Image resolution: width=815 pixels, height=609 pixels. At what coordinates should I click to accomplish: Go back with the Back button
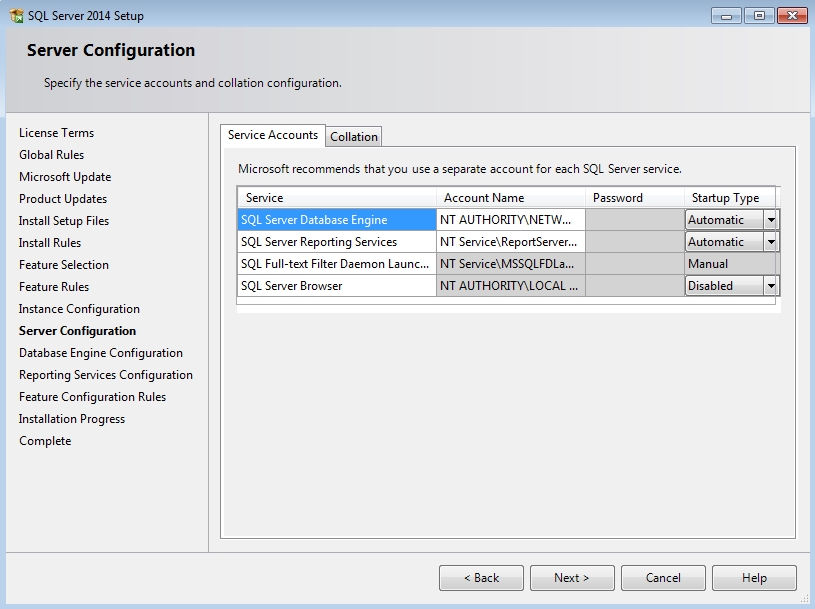click(x=481, y=578)
